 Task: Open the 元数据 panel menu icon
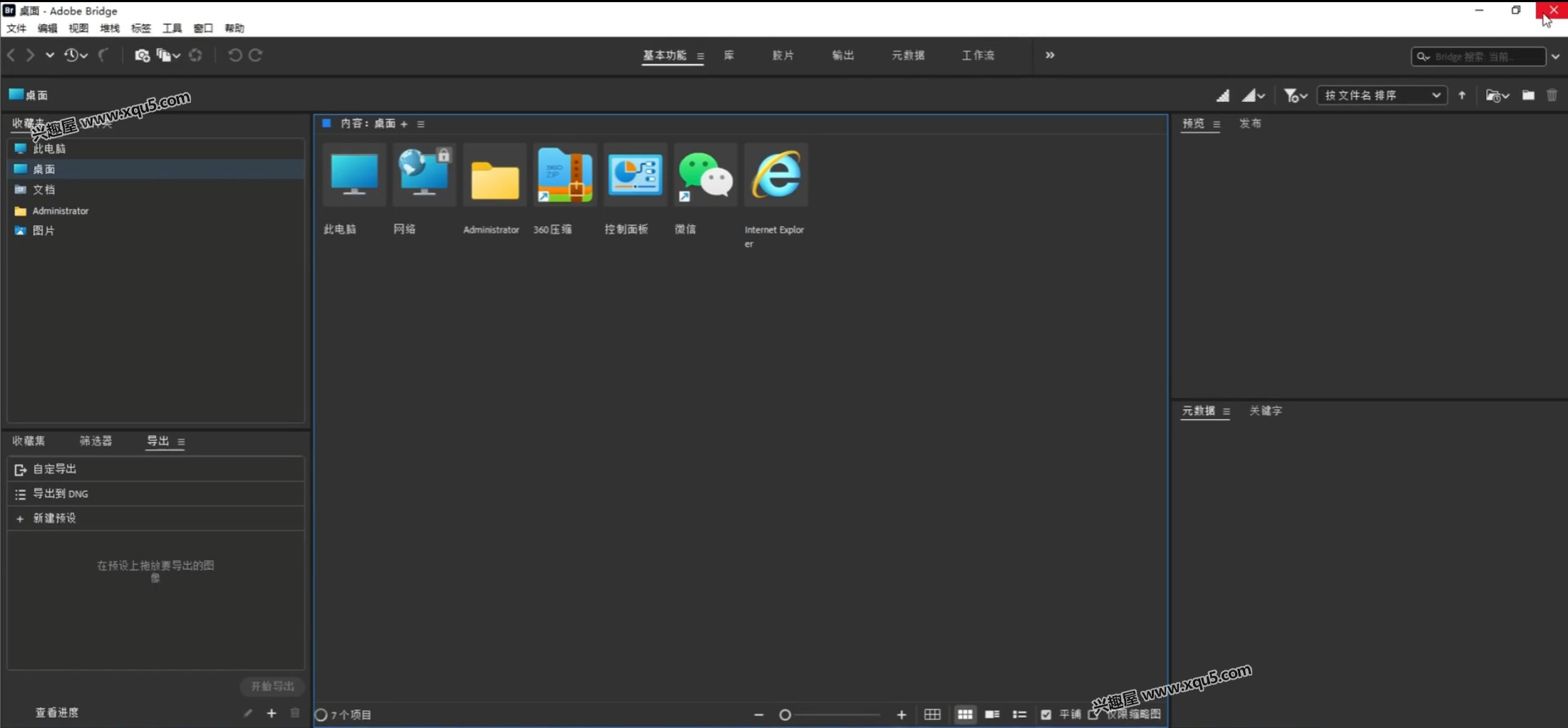pos(1227,411)
